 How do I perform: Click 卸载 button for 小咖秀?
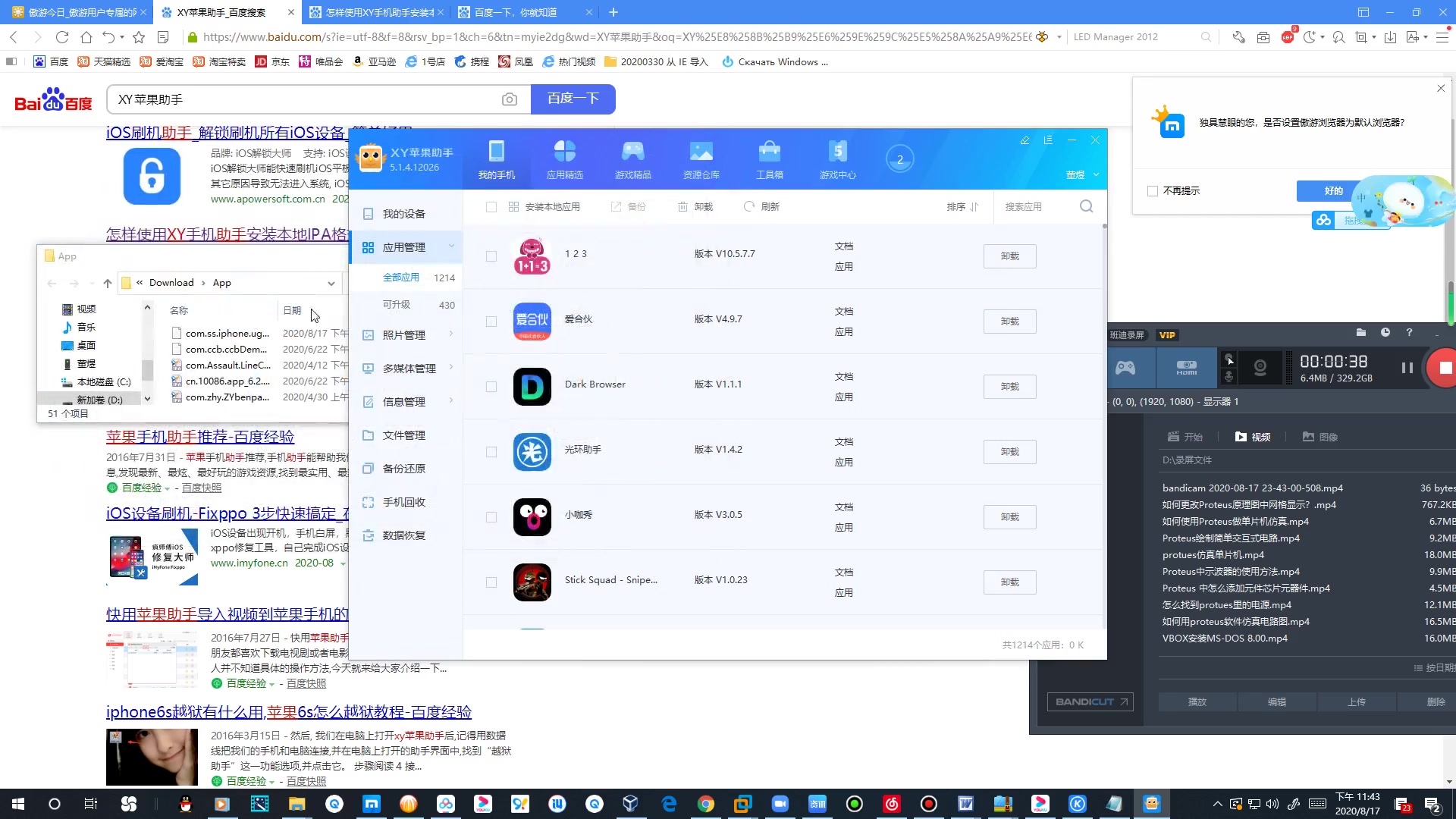pyautogui.click(x=1009, y=517)
